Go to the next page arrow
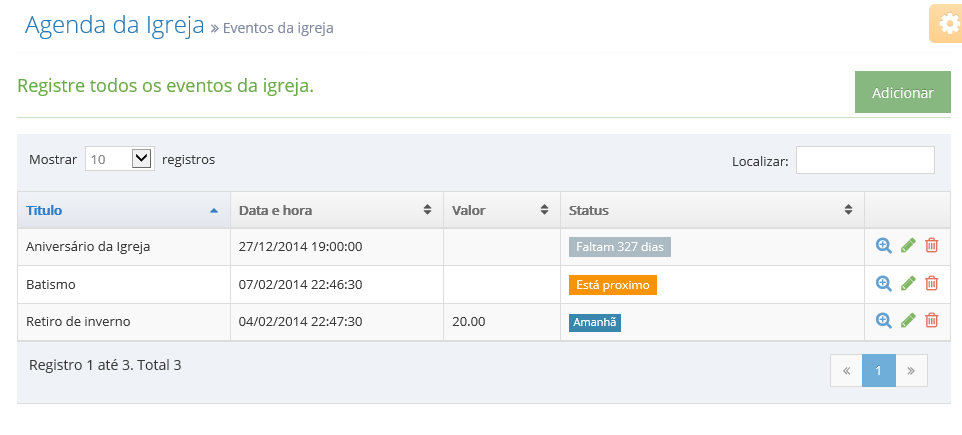The height and width of the screenshot is (435, 962). [x=911, y=371]
